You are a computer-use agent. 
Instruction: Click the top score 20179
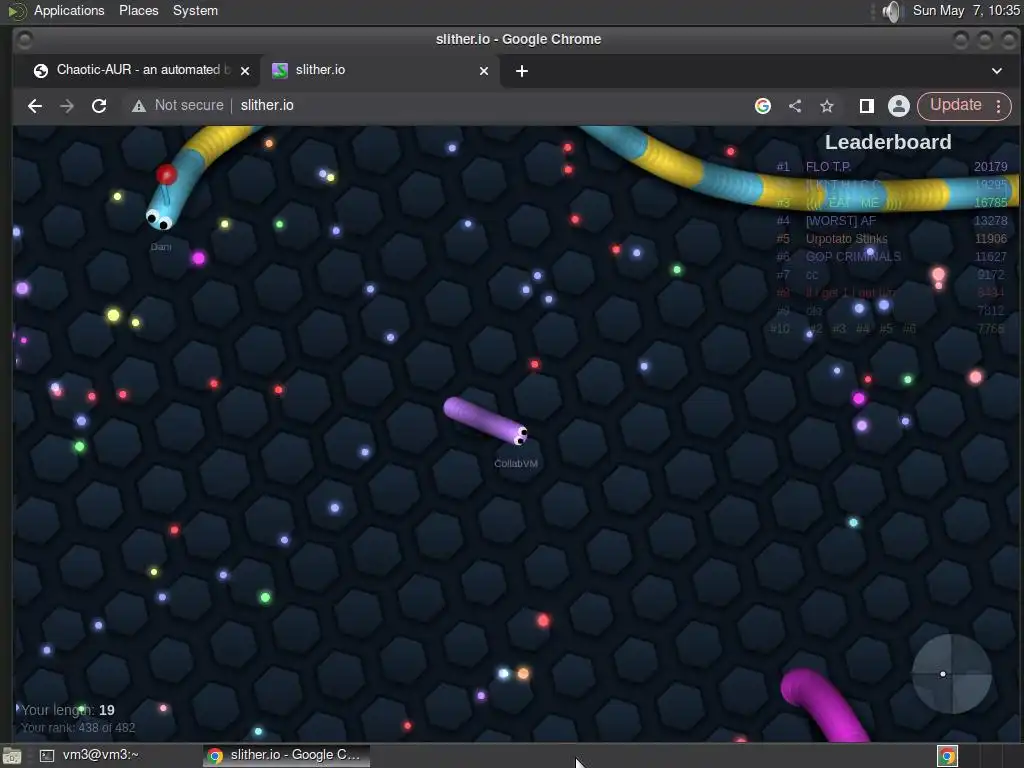pos(990,167)
